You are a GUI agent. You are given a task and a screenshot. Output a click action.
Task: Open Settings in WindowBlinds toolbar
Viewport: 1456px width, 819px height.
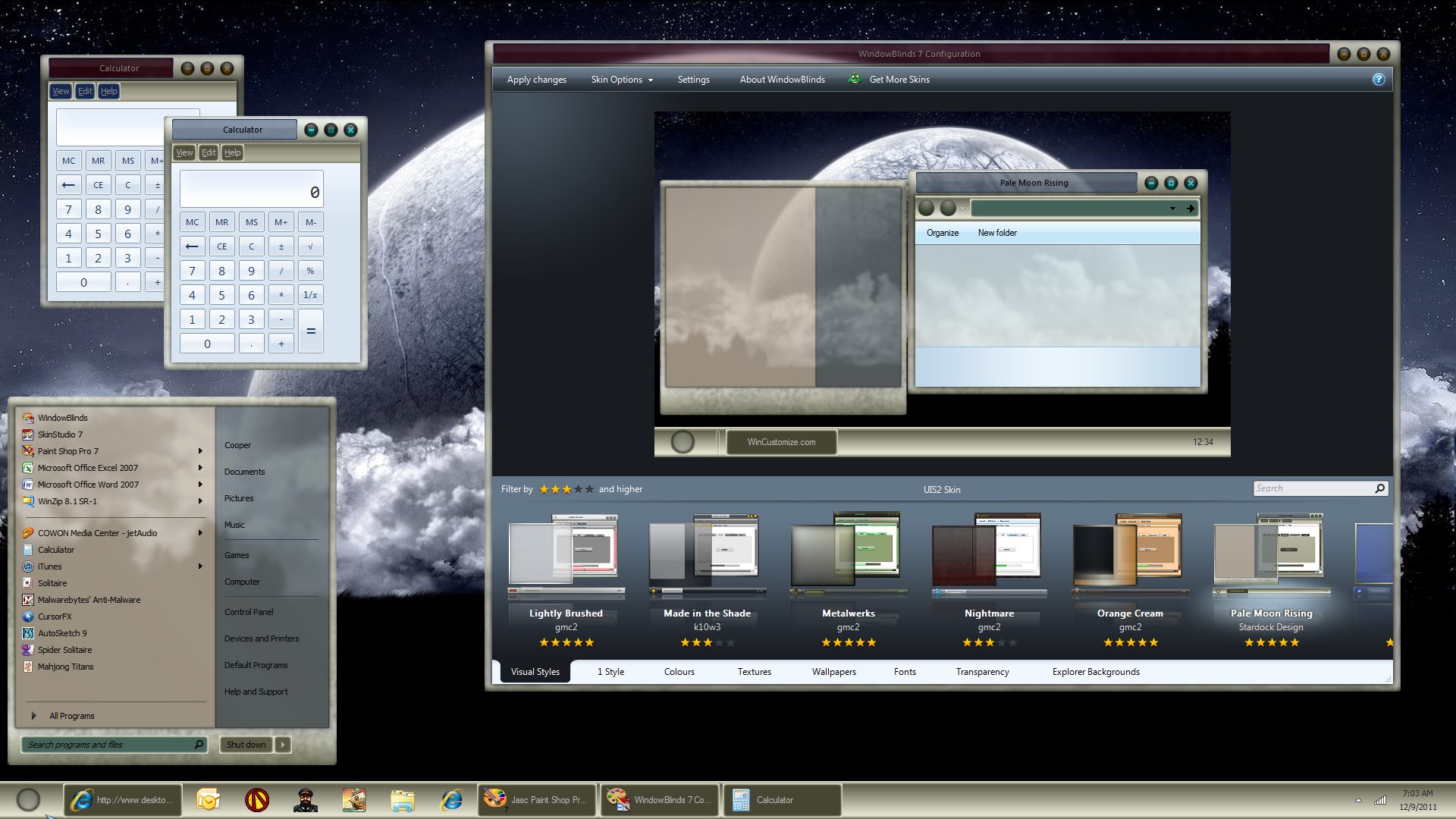tap(693, 80)
